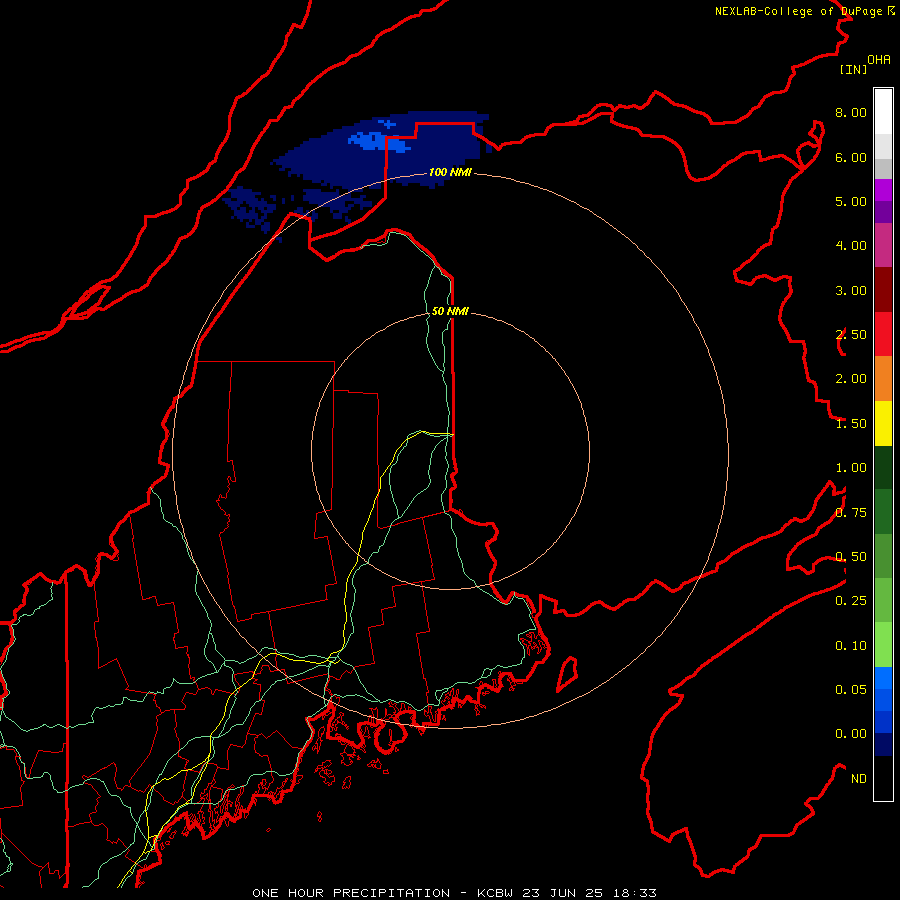900x900 pixels.
Task: Pick the orange legend swatch
Action: [x=883, y=379]
